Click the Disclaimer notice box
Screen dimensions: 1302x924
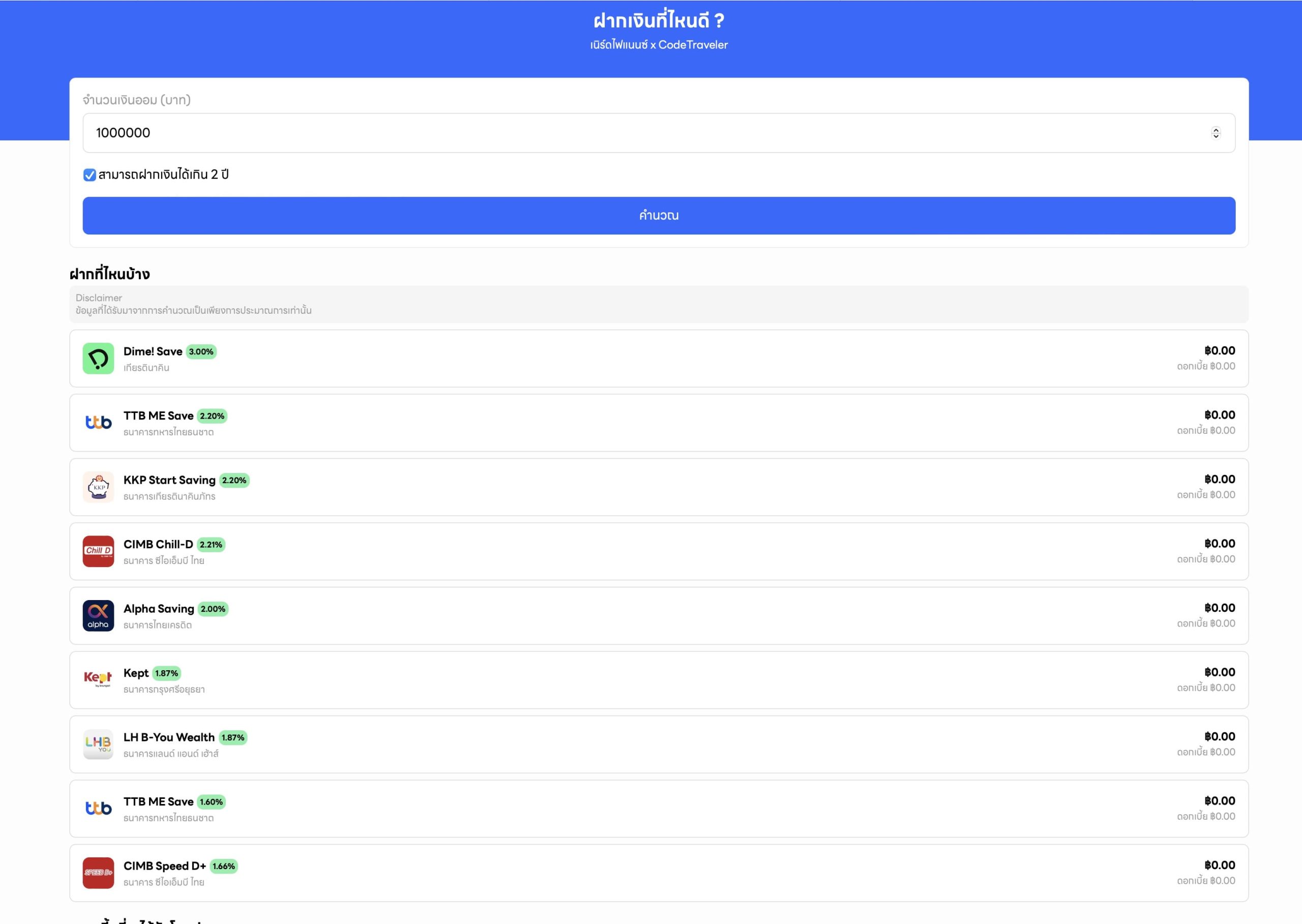[x=659, y=305]
